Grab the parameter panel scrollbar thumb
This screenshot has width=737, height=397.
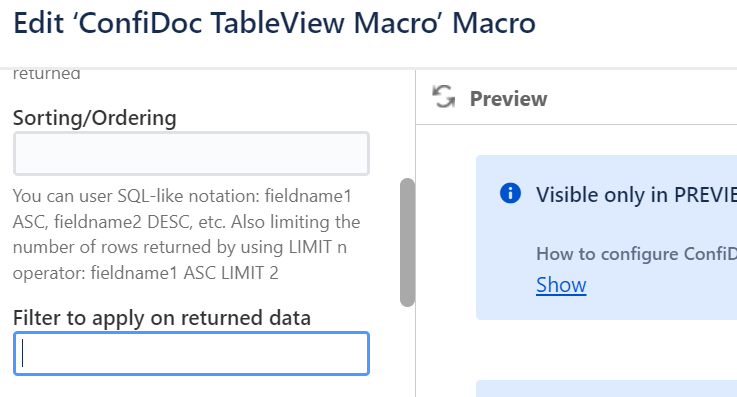(x=408, y=242)
